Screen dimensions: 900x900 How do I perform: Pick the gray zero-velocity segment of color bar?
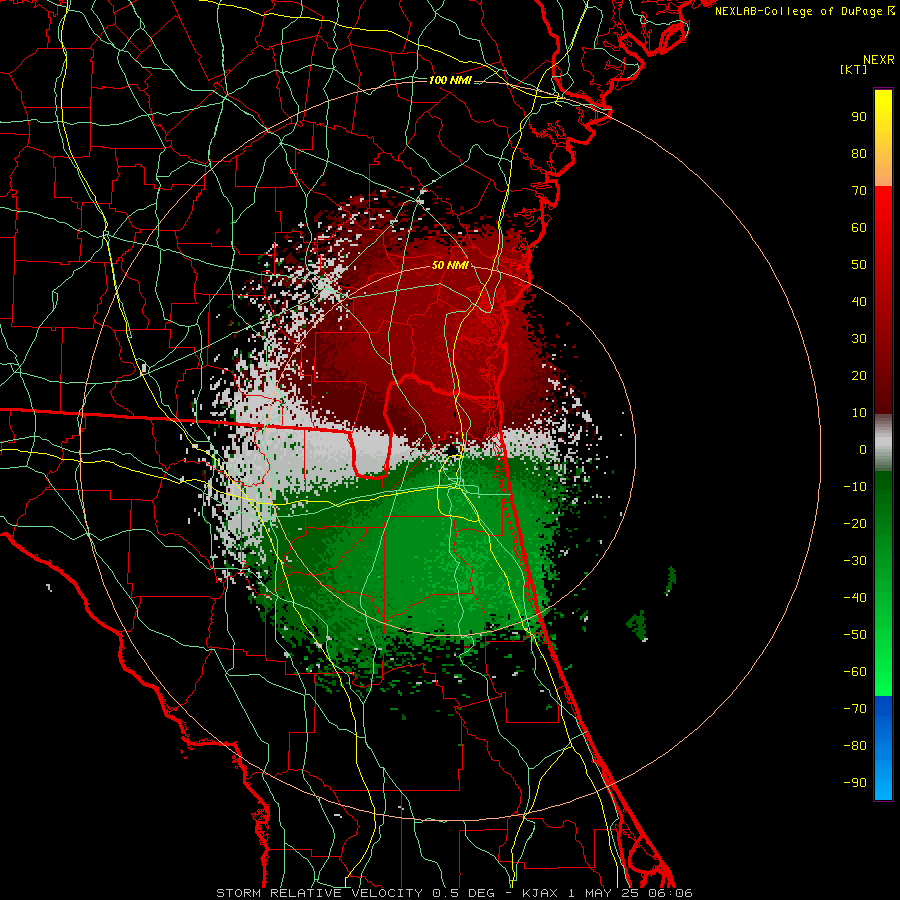pyautogui.click(x=883, y=443)
